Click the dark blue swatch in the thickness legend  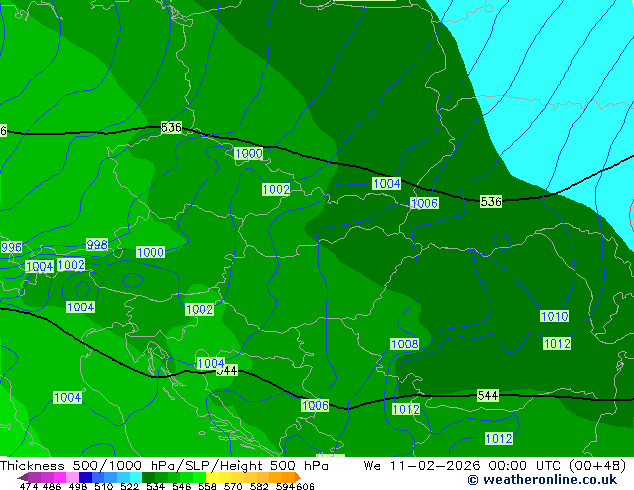pyautogui.click(x=85, y=477)
